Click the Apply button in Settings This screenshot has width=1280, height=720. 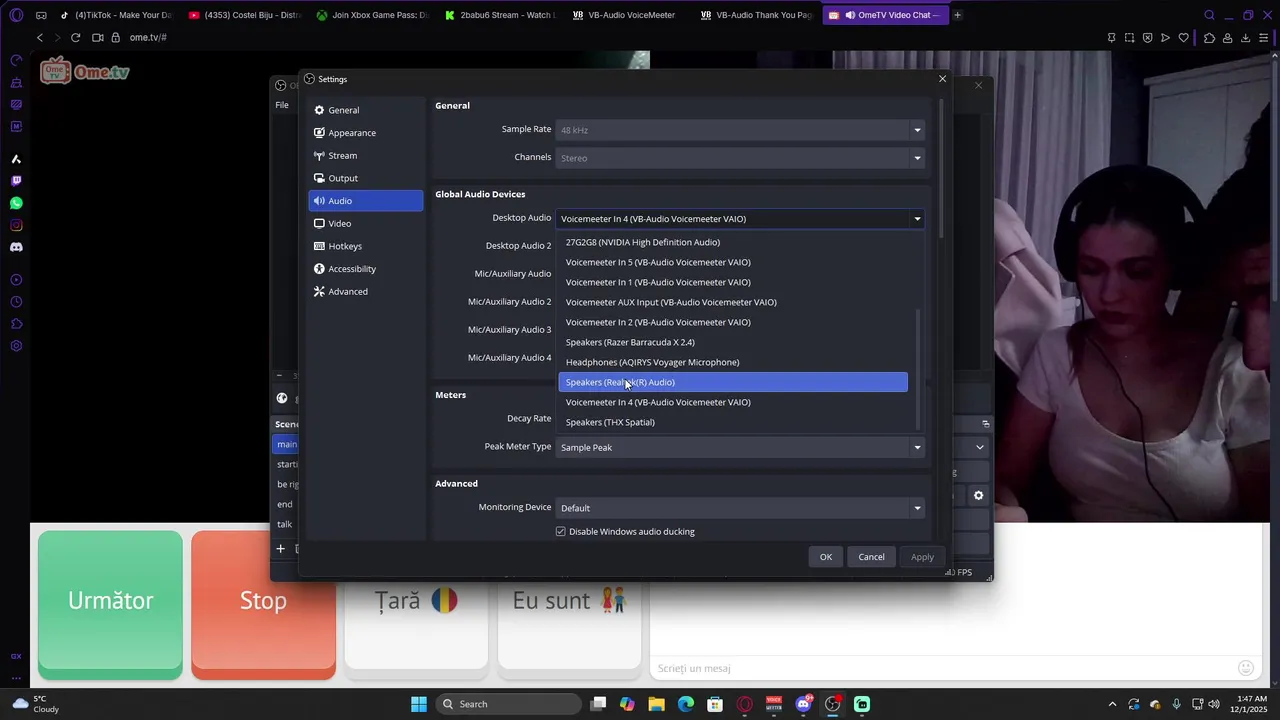(x=922, y=557)
